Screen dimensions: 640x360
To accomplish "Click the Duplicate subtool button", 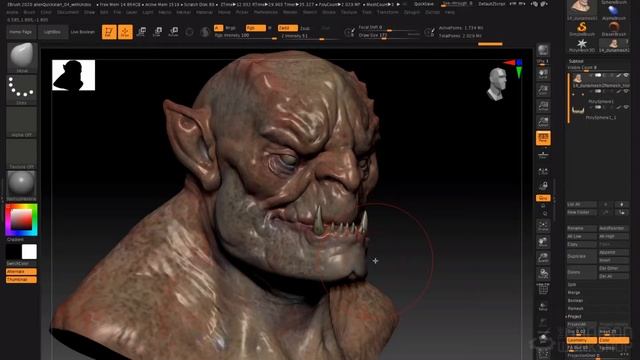I will 582,256.
